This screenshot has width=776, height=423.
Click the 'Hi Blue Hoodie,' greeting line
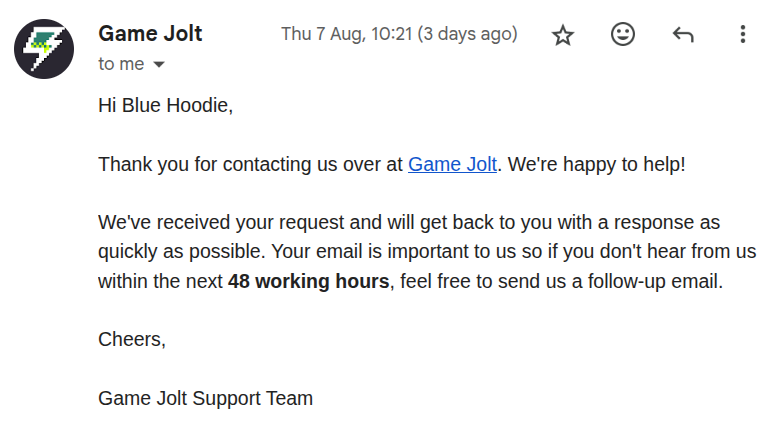point(165,105)
